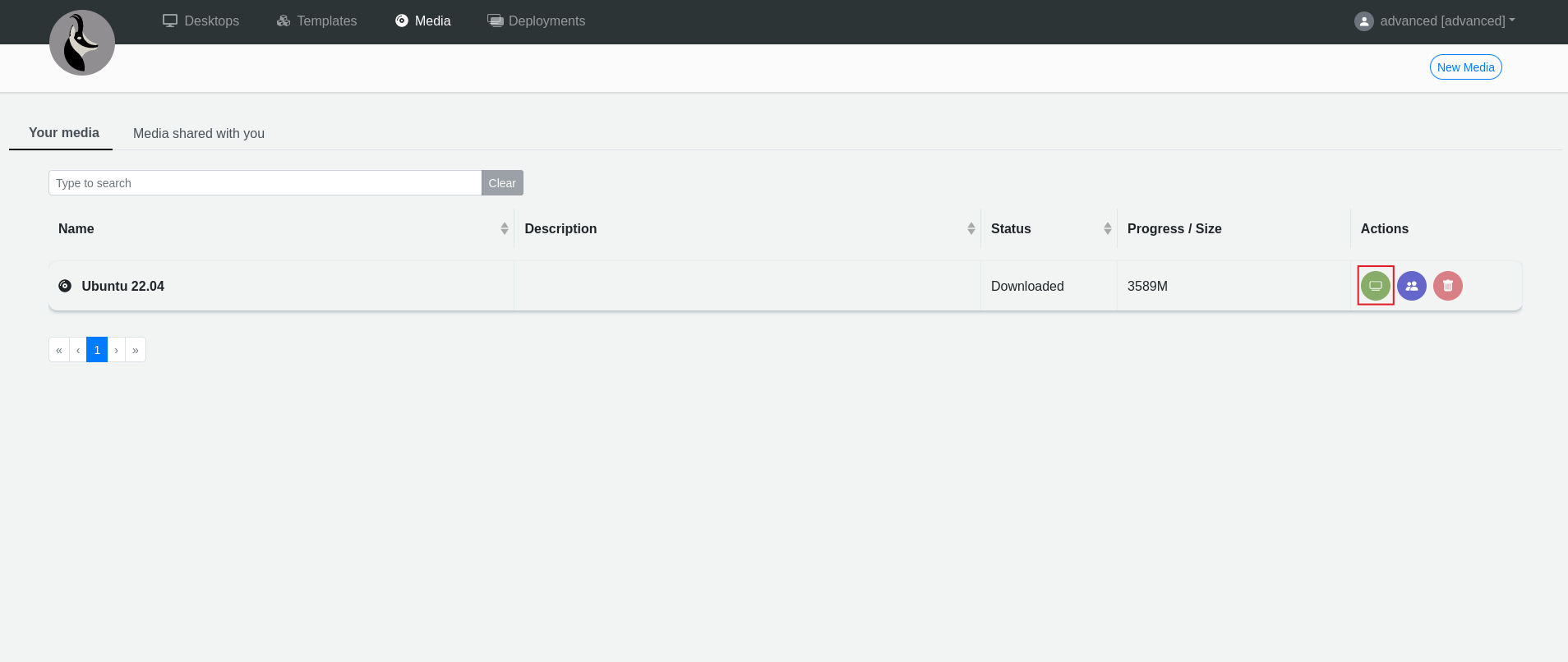The width and height of the screenshot is (1568, 662).
Task: Click the green create desktop from media icon
Action: pyautogui.click(x=1375, y=286)
